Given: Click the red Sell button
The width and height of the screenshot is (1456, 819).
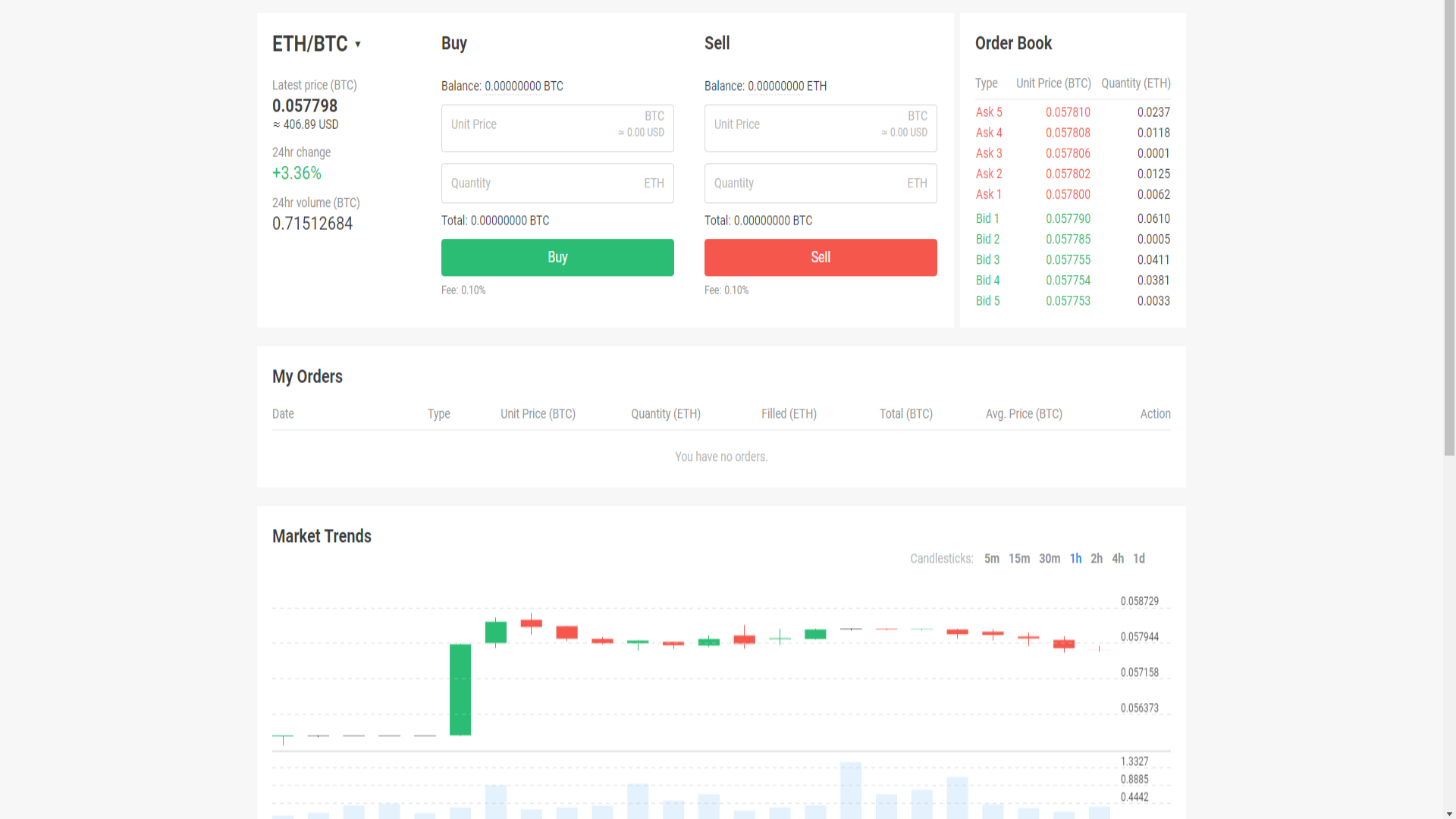Looking at the screenshot, I should coord(821,257).
